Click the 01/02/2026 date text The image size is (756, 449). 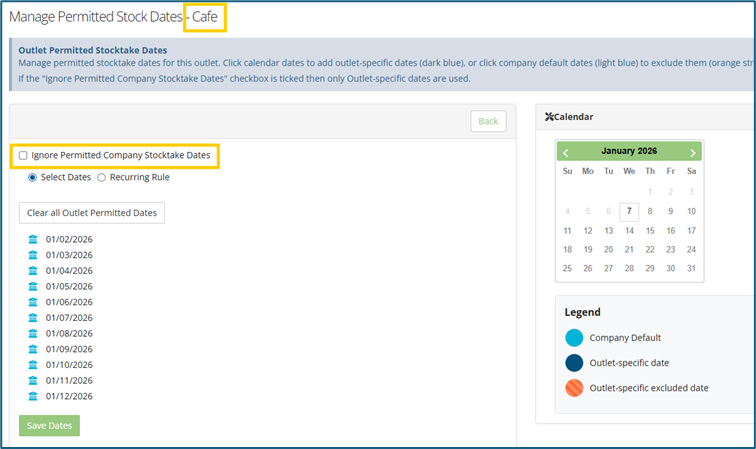(69, 239)
